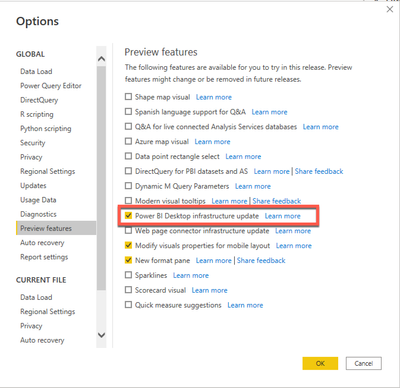This screenshot has width=400, height=388.
Task: Open Learn more link for Azure map visual
Action: [212, 142]
